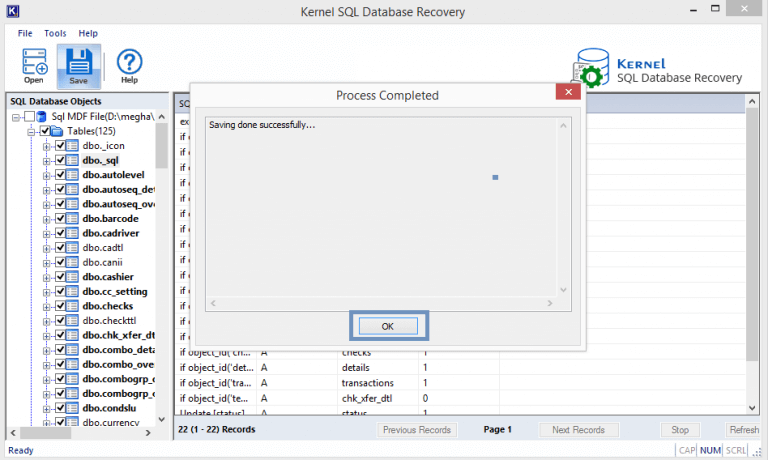Click the Previous Records button
Screen dimensions: 768x460
point(417,430)
